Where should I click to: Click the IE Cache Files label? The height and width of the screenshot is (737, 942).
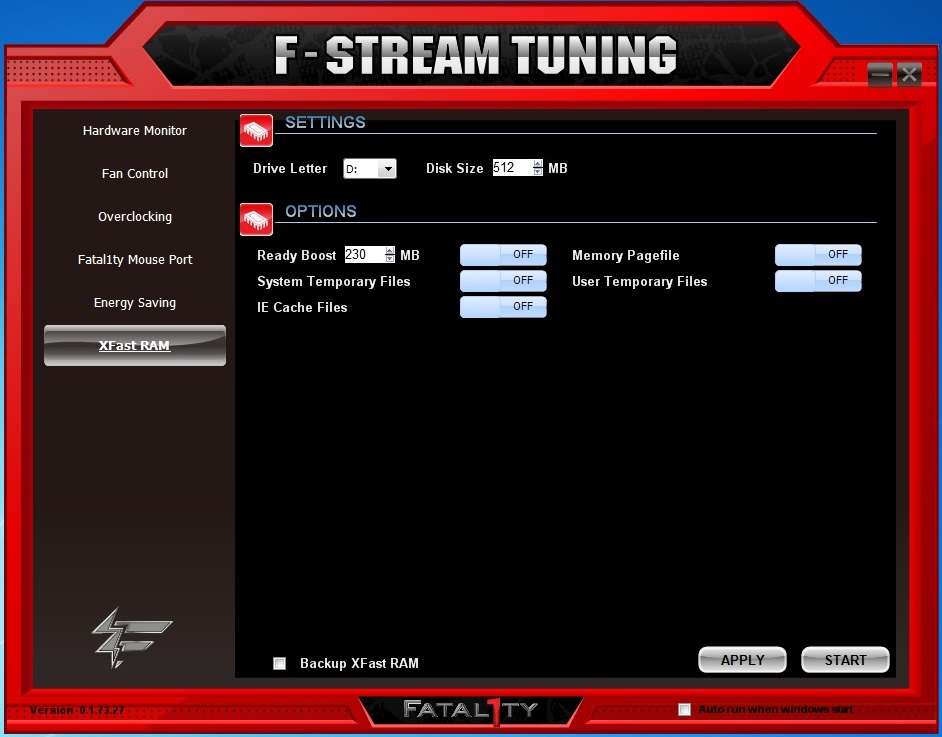pyautogui.click(x=302, y=307)
